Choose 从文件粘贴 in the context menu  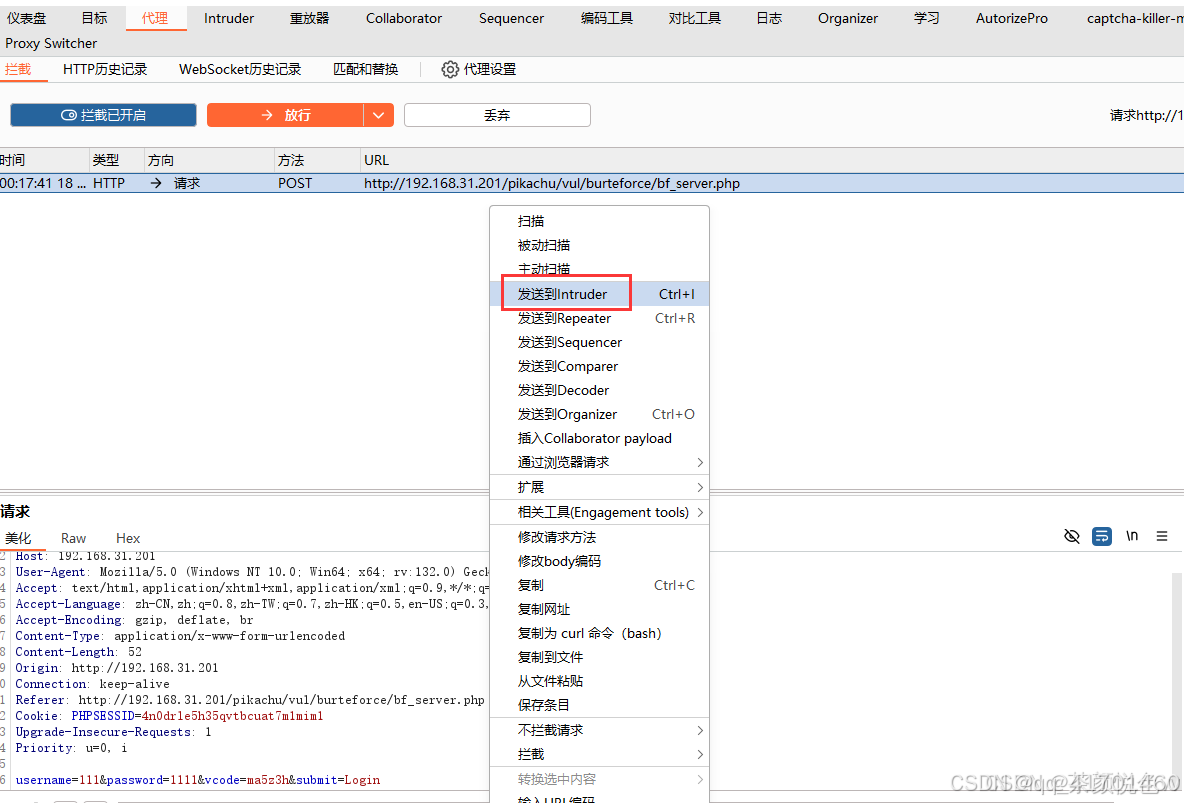pos(600,681)
